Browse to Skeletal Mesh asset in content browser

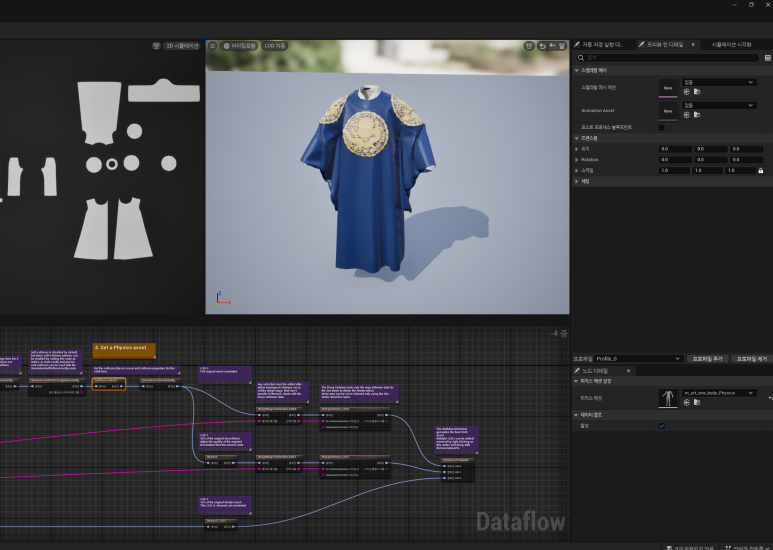697,92
